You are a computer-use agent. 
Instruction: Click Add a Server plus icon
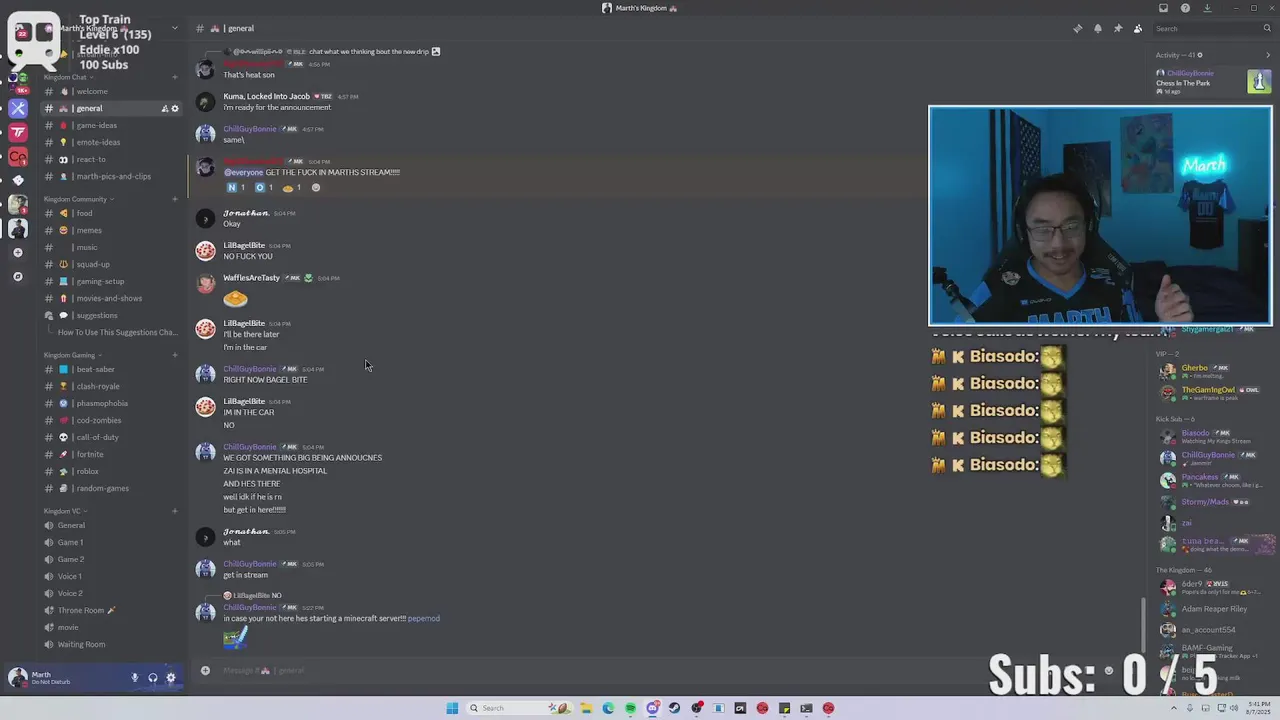click(18, 253)
